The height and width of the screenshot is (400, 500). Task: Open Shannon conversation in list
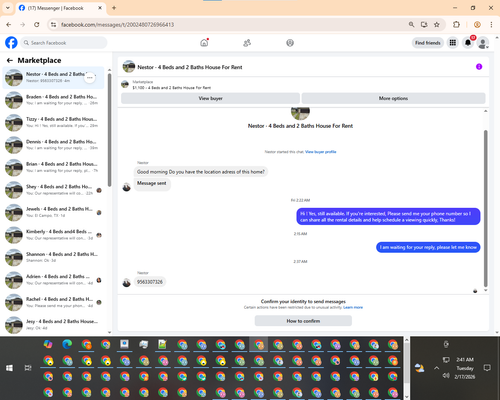[53, 257]
